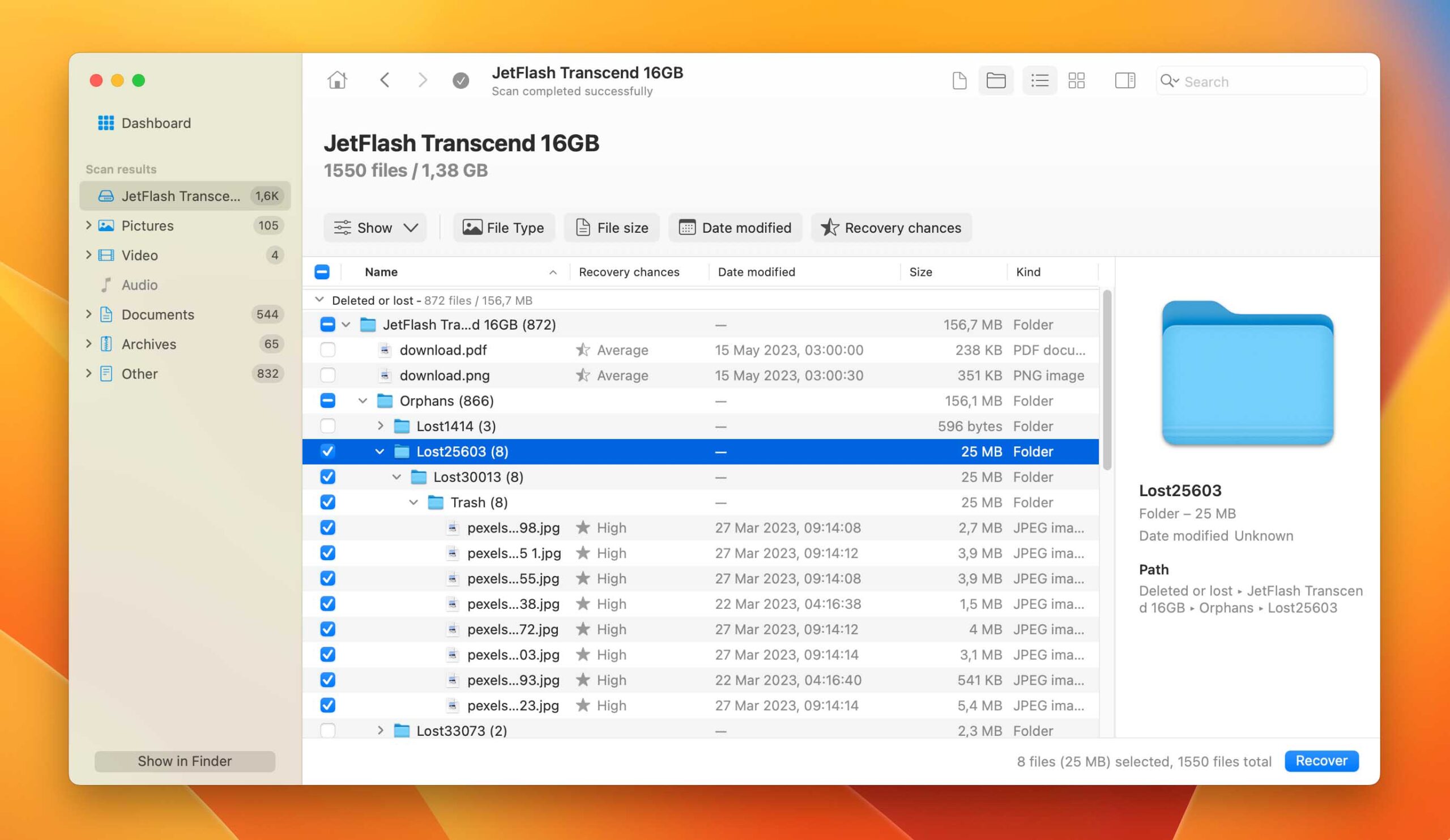The image size is (1450, 840).
Task: Open the Show dropdown filter
Action: pos(375,228)
